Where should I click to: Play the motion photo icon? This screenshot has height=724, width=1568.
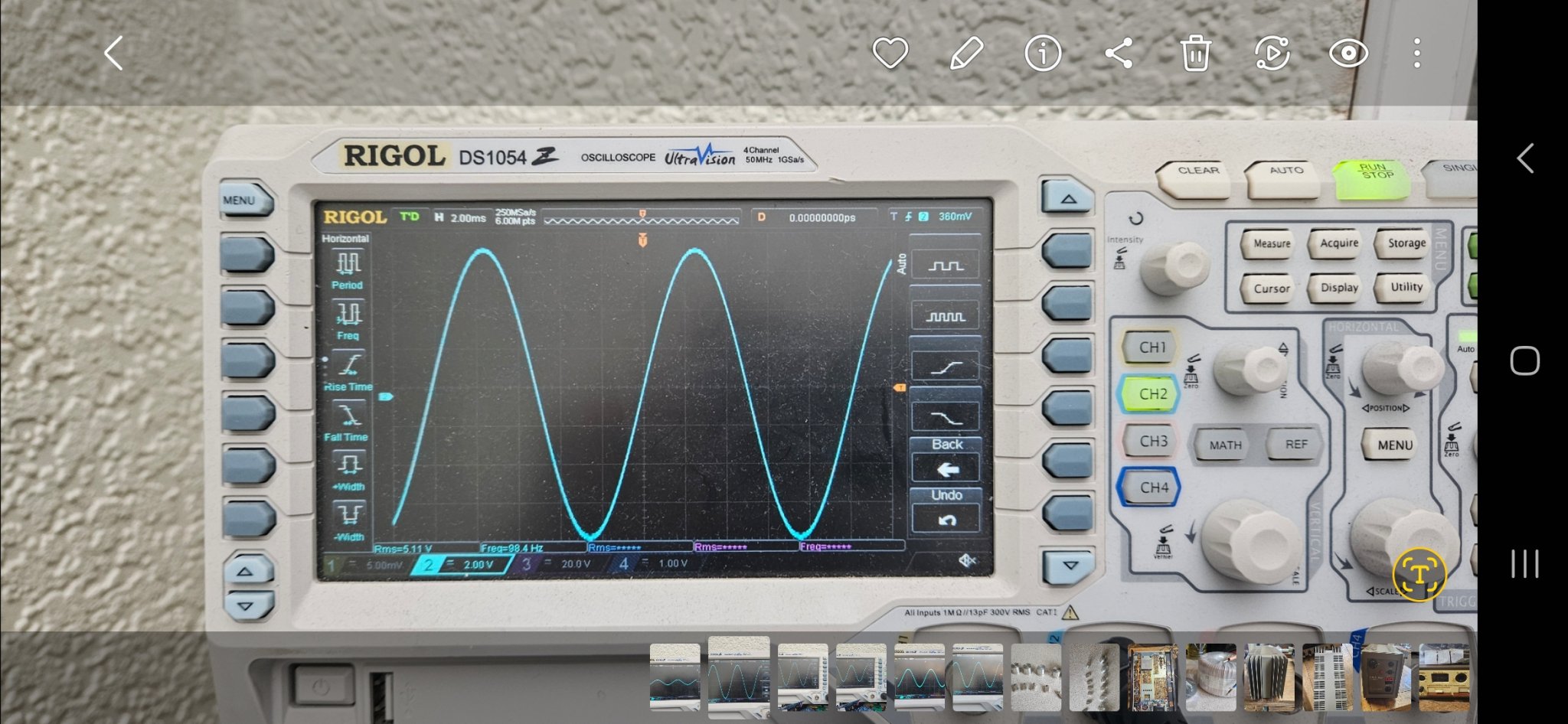(1272, 54)
